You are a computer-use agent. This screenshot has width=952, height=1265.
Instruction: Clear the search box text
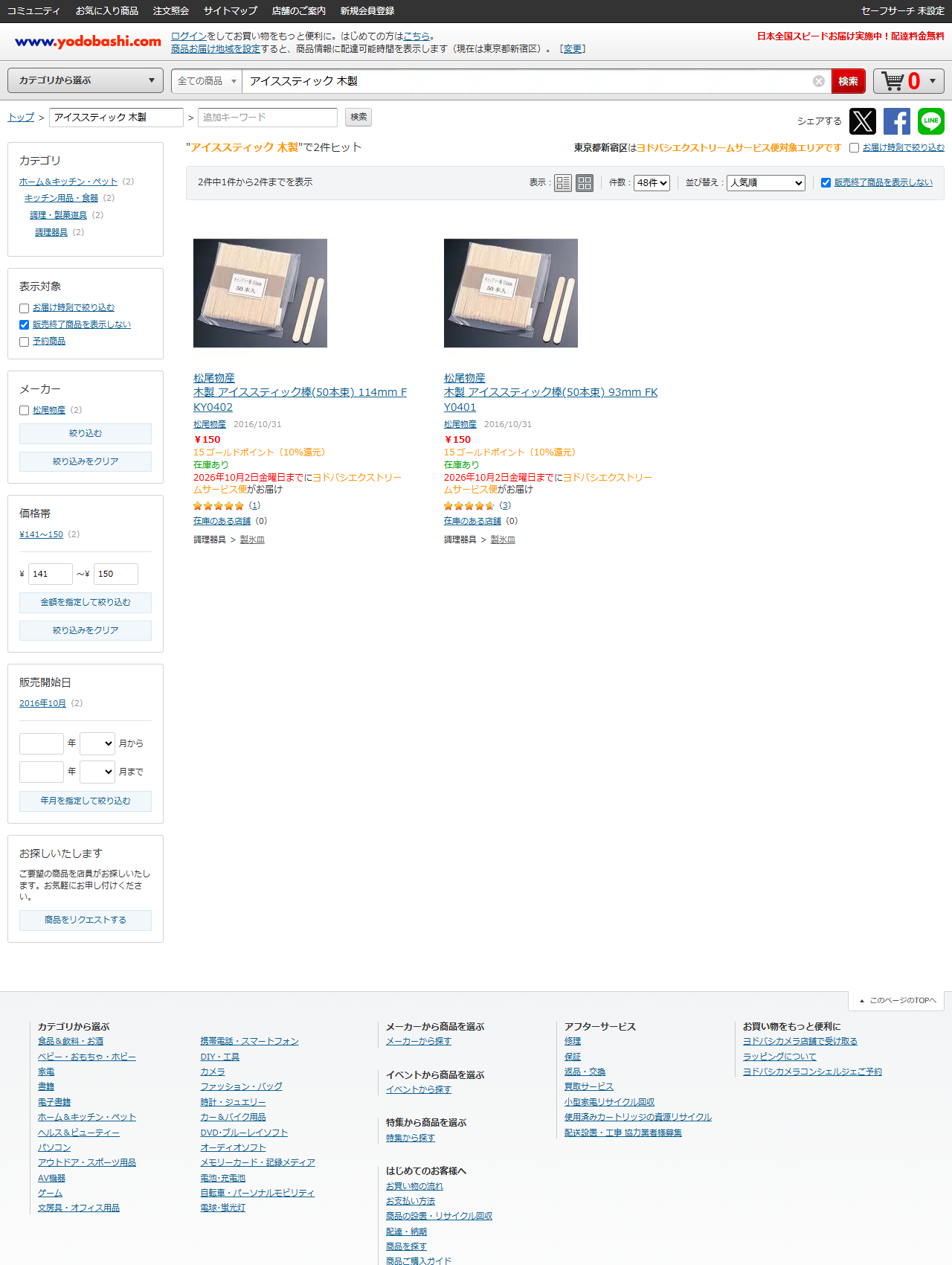point(819,81)
